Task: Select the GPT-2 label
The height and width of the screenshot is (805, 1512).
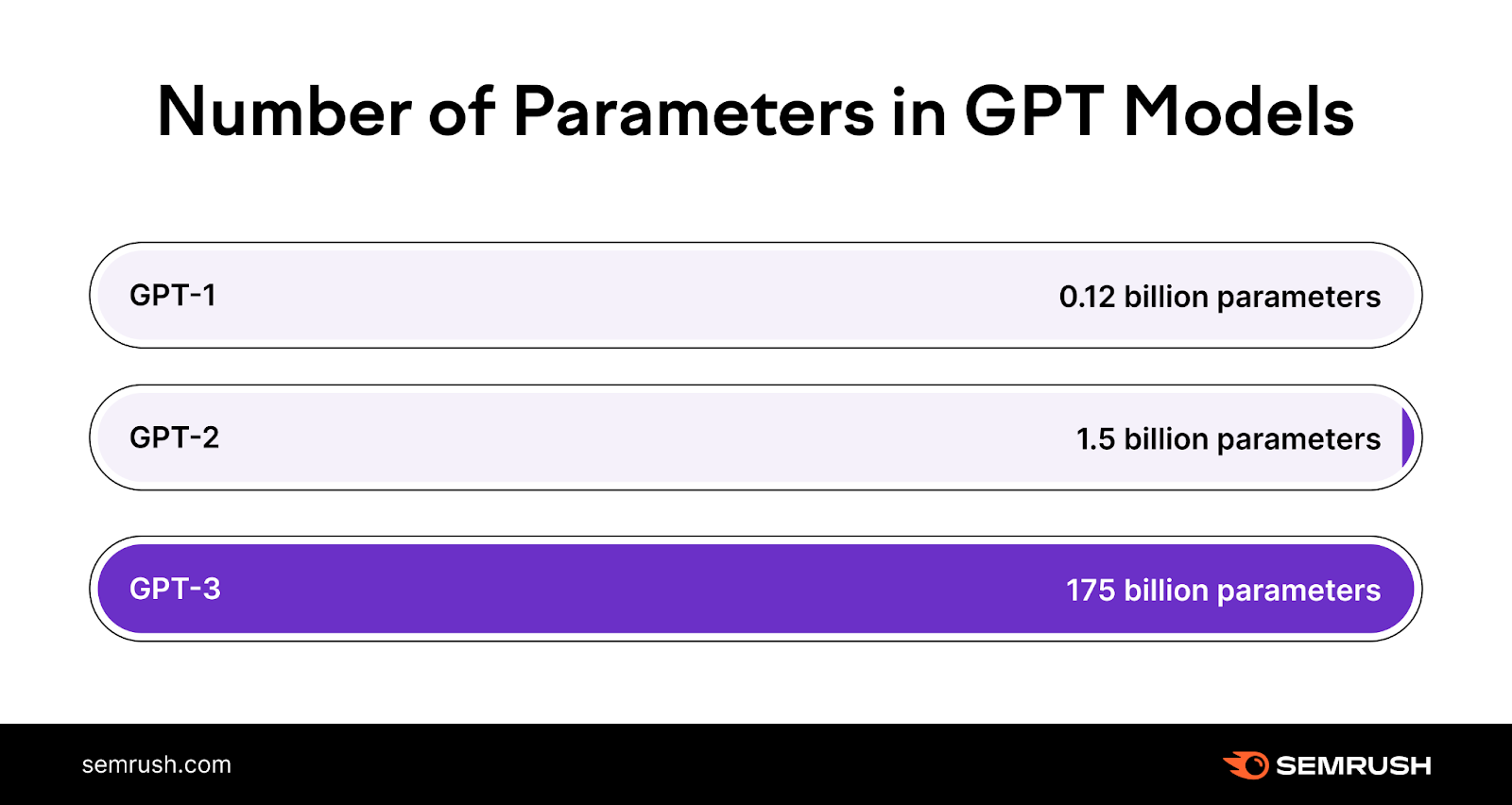Action: pyautogui.click(x=175, y=437)
